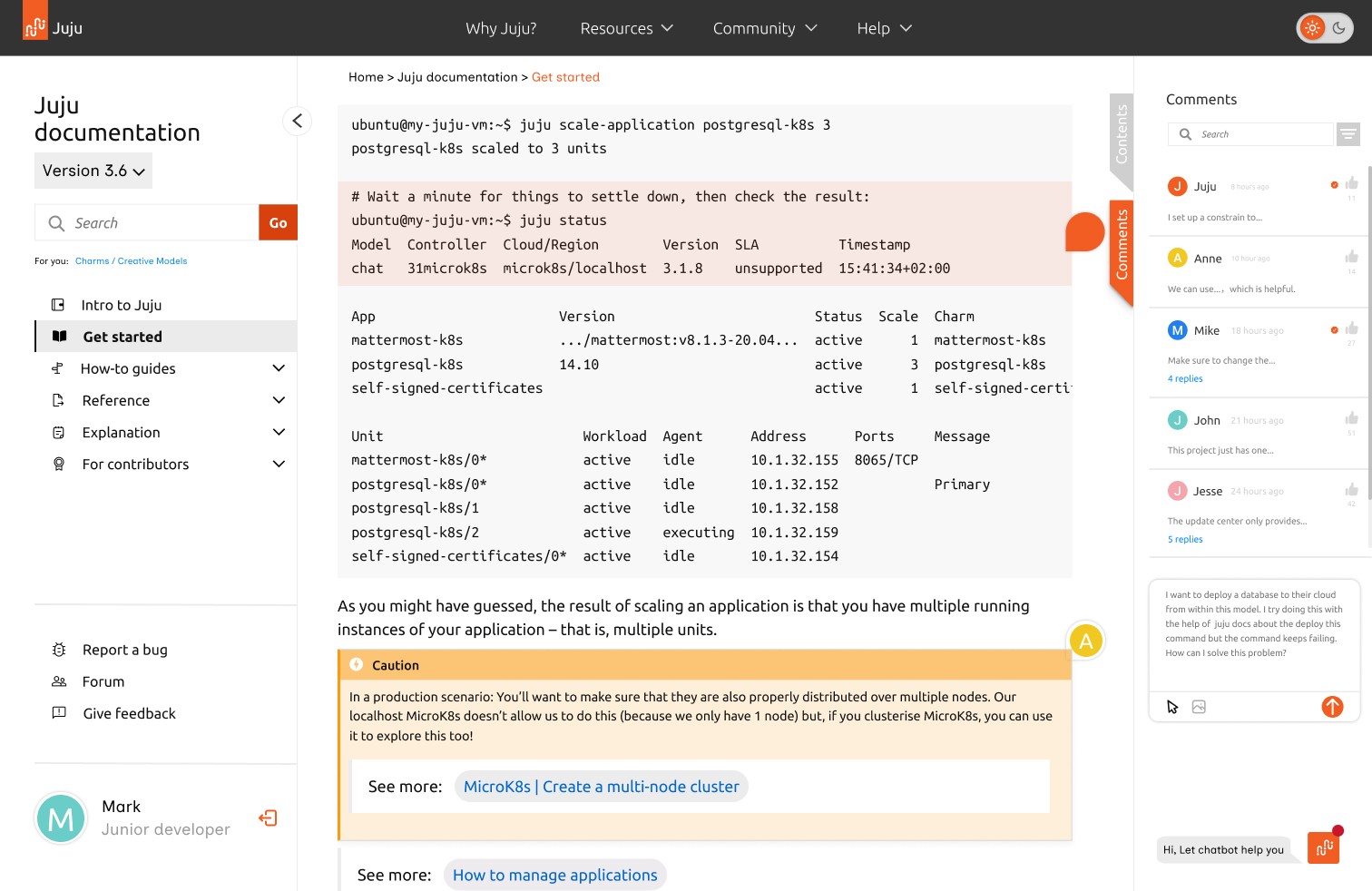
Task: Click the Explanation icon
Action: [x=59, y=433]
